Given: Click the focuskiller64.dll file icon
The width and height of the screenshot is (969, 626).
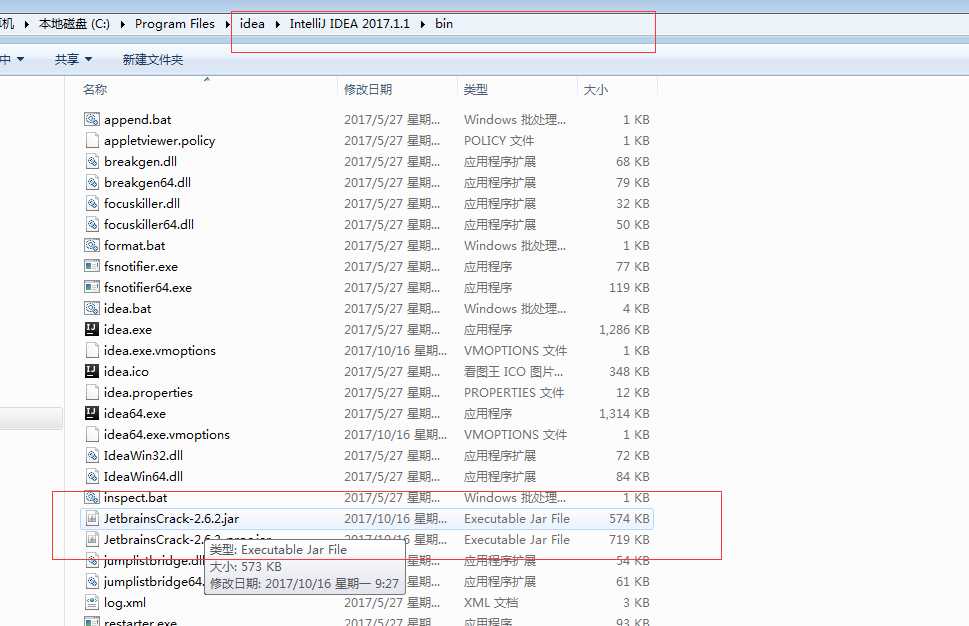Looking at the screenshot, I should (x=91, y=224).
